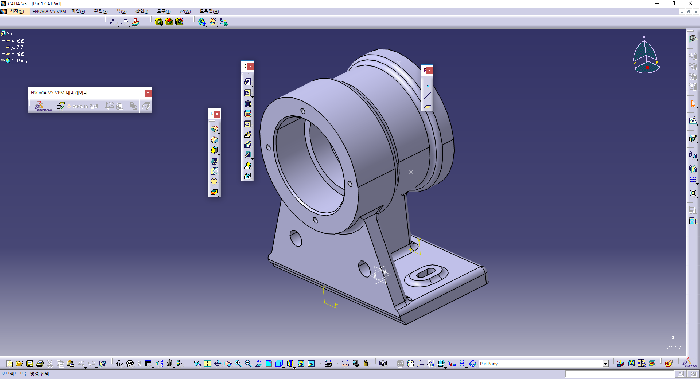Select the Plane reference element tool

pyautogui.click(x=427, y=106)
